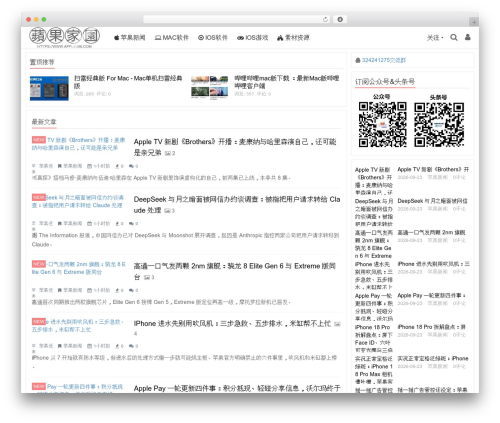The height and width of the screenshot is (423, 500).
Task: Click the comment bubble icon under Brothers article
Action: (x=131, y=166)
